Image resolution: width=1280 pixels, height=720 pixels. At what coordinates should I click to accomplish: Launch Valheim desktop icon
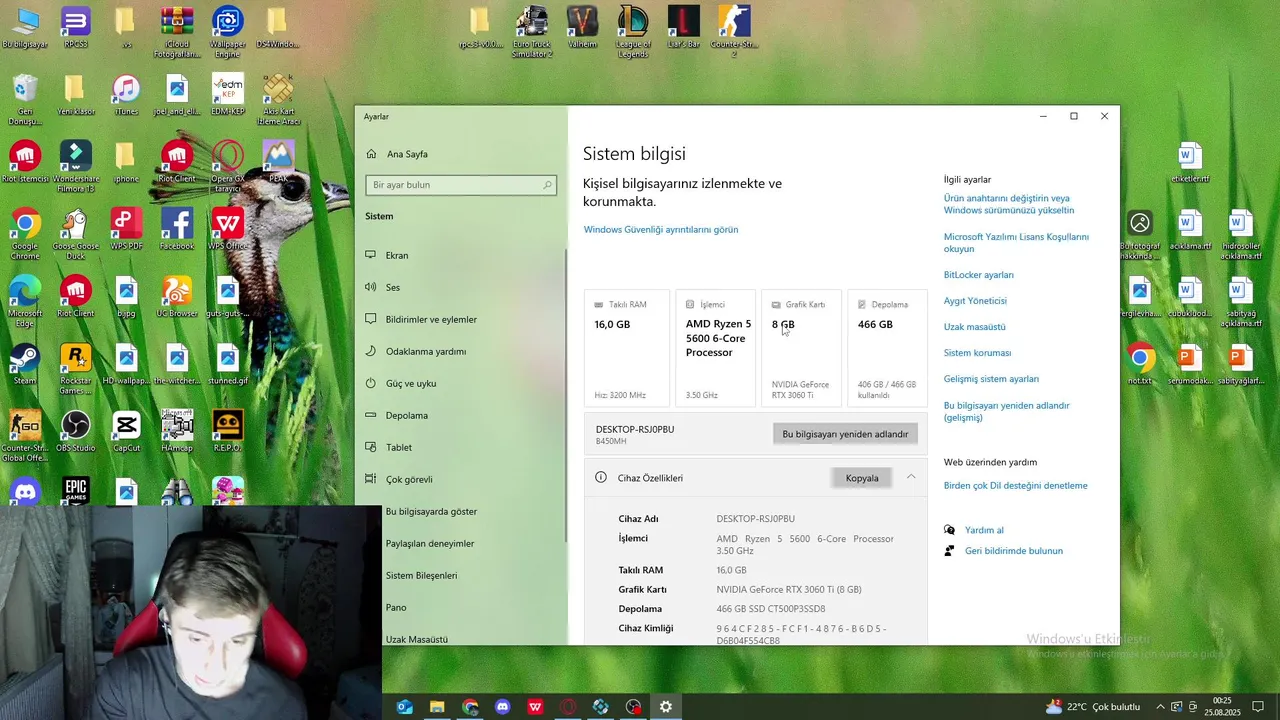[x=582, y=27]
